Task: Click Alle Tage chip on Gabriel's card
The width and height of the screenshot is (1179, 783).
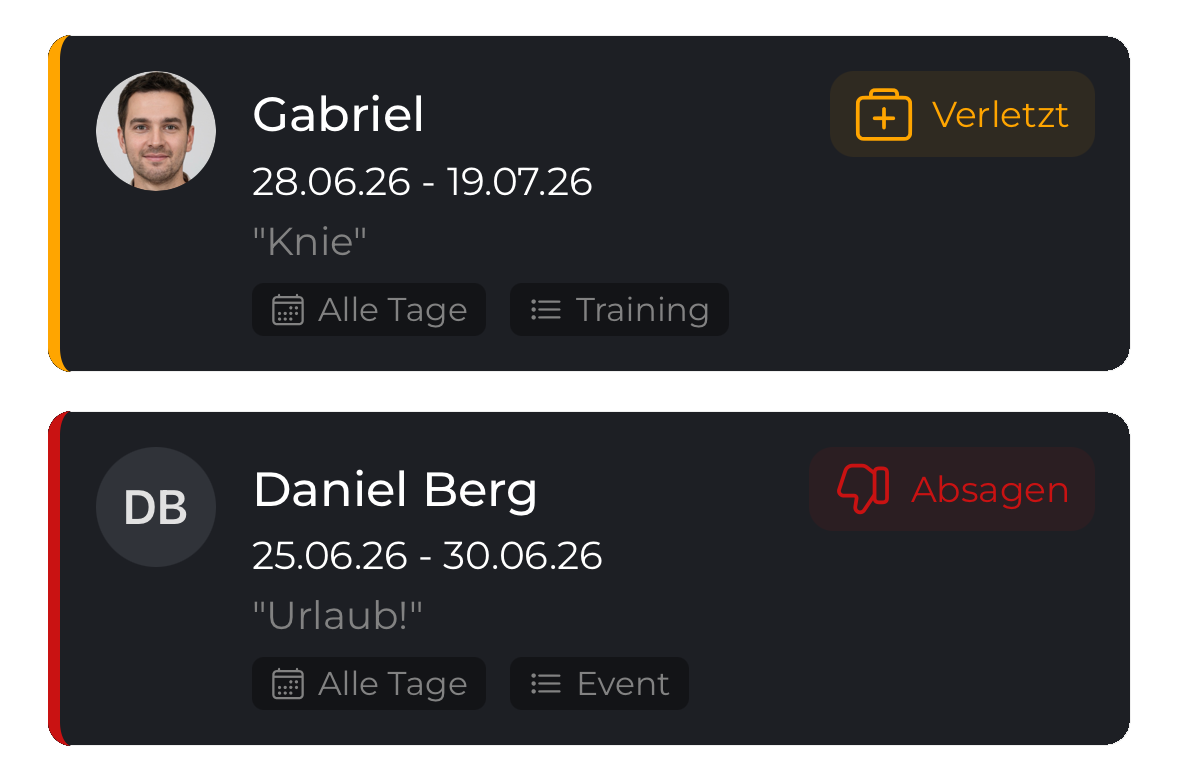Action: [x=368, y=310]
